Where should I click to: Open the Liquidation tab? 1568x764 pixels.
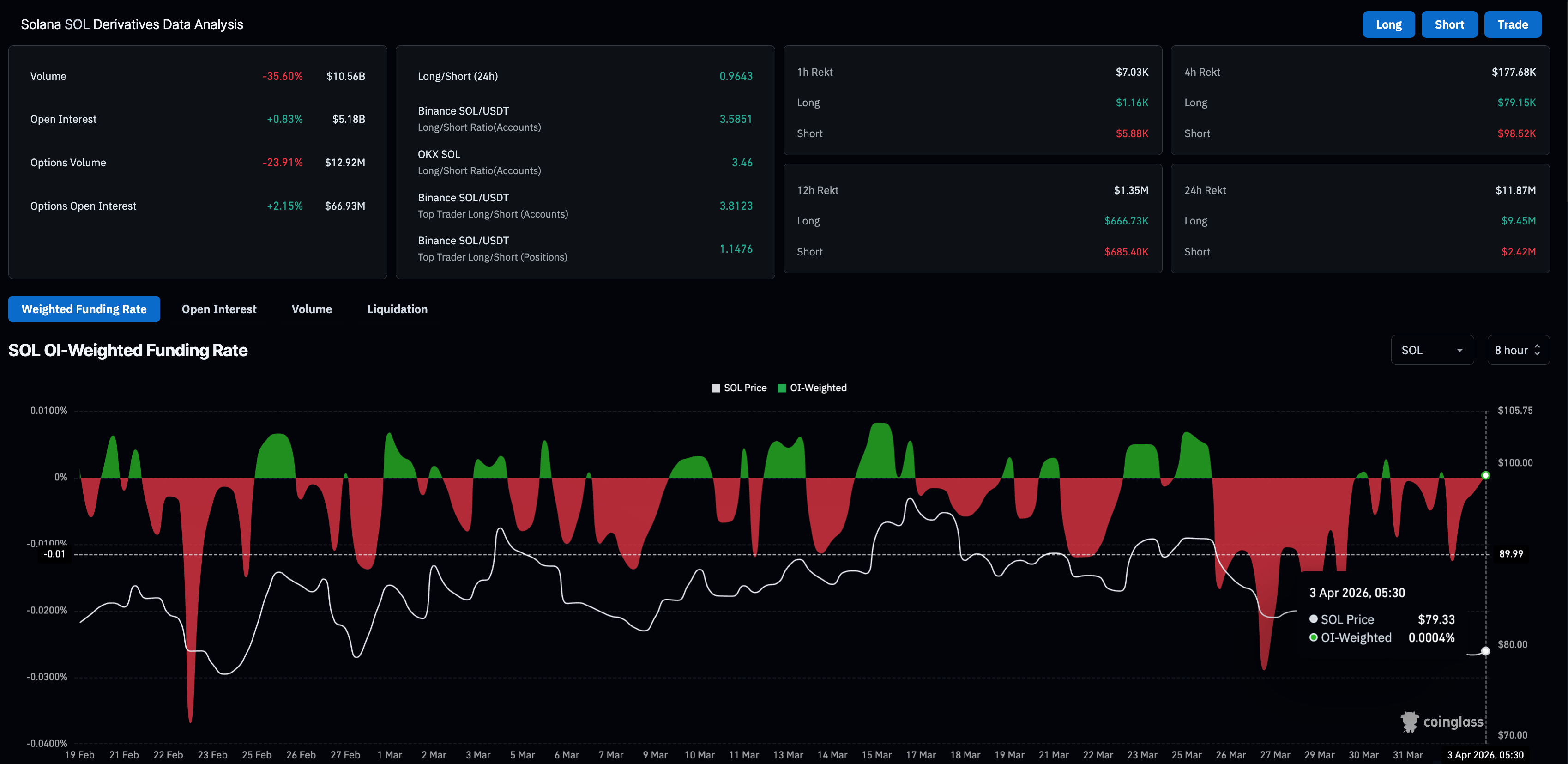coord(397,309)
